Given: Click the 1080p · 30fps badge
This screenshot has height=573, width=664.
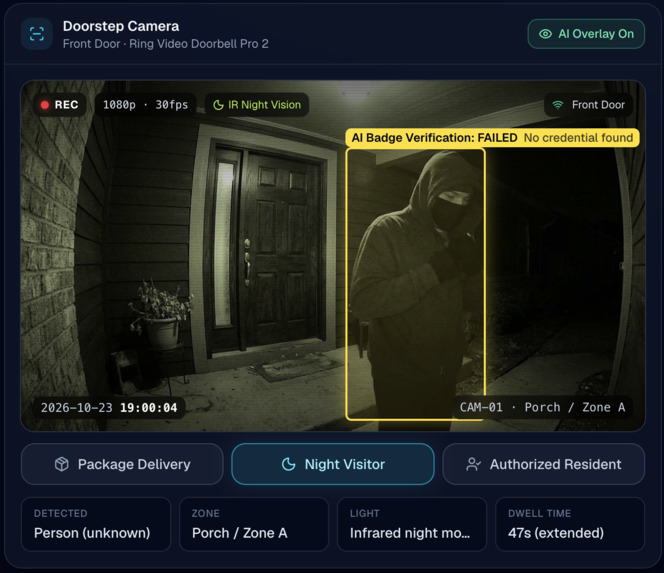Looking at the screenshot, I should [145, 105].
